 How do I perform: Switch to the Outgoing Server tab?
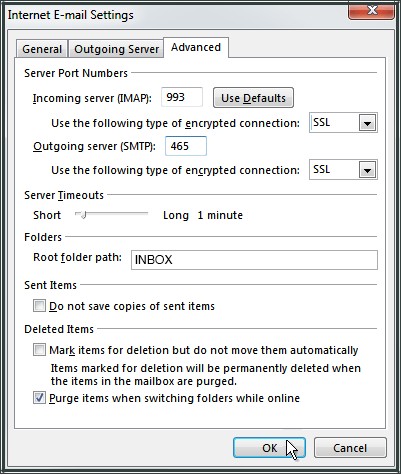click(x=116, y=49)
